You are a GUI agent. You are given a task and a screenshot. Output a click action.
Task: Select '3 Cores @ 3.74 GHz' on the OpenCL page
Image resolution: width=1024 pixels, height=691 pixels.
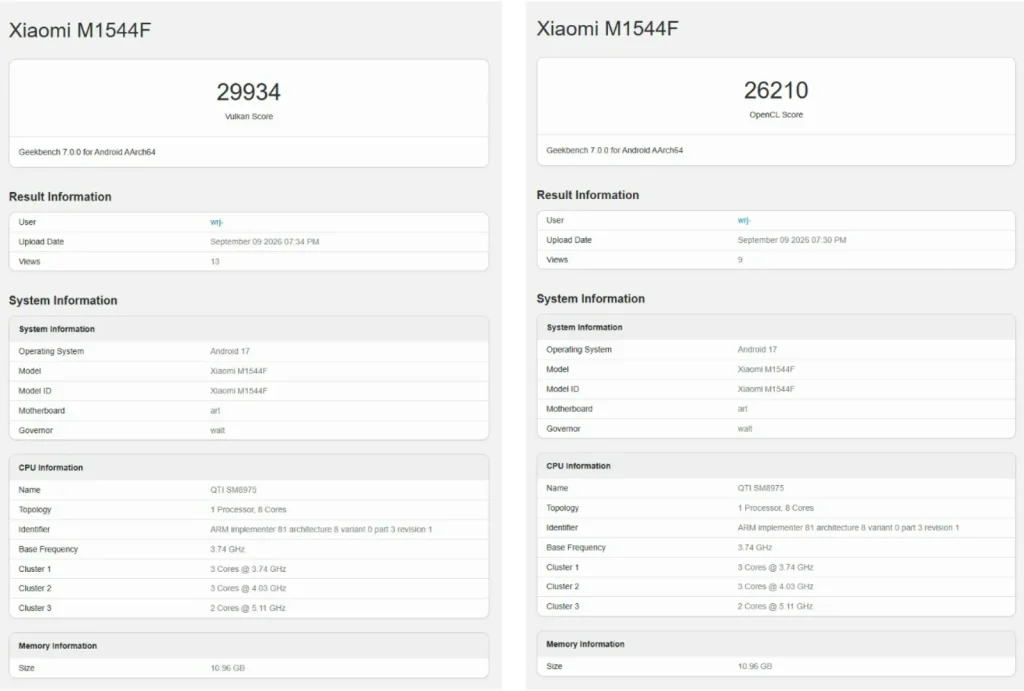(x=775, y=567)
